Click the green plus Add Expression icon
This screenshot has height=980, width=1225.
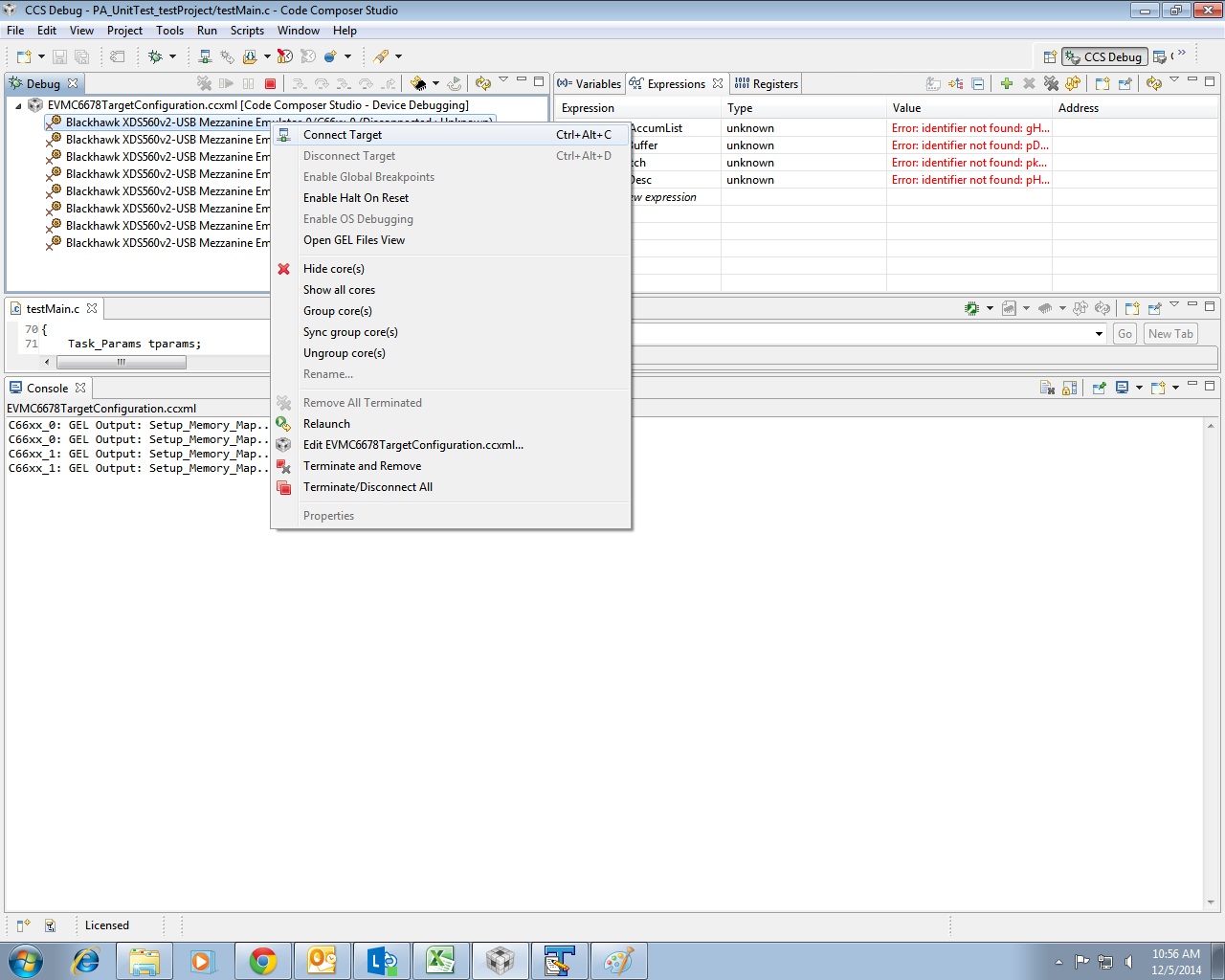[1007, 84]
